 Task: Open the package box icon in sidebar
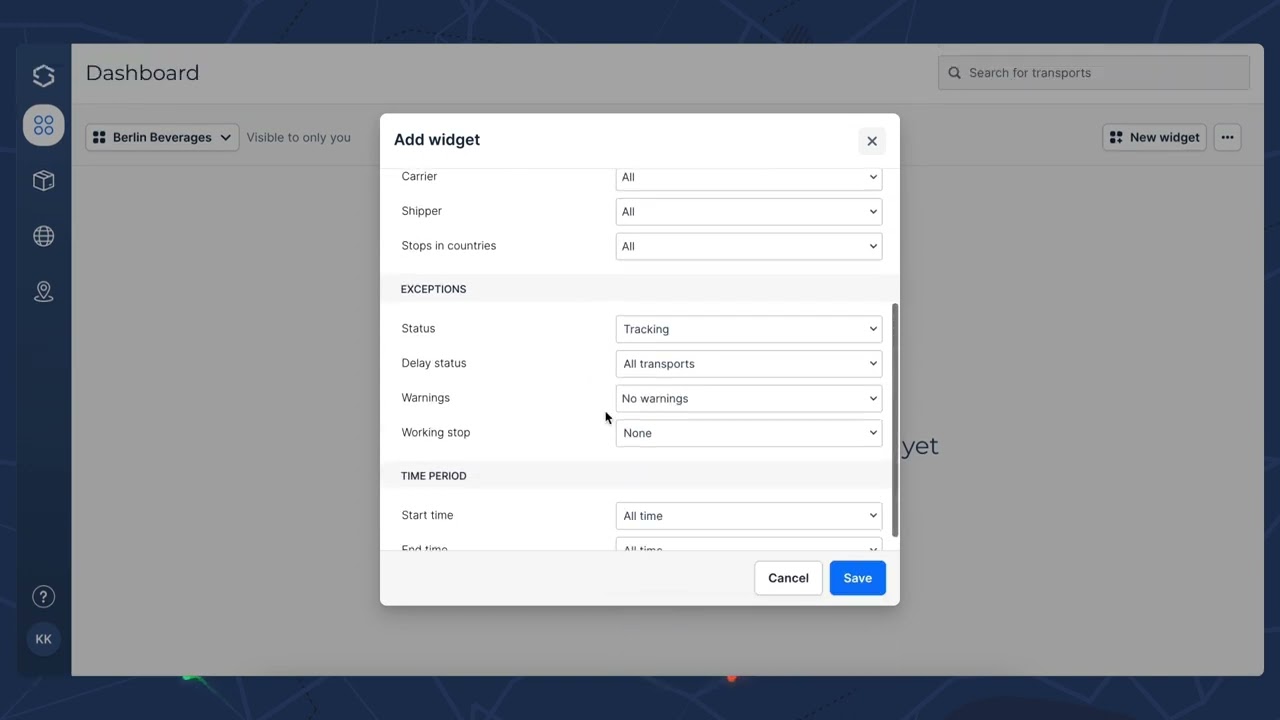pos(43,181)
